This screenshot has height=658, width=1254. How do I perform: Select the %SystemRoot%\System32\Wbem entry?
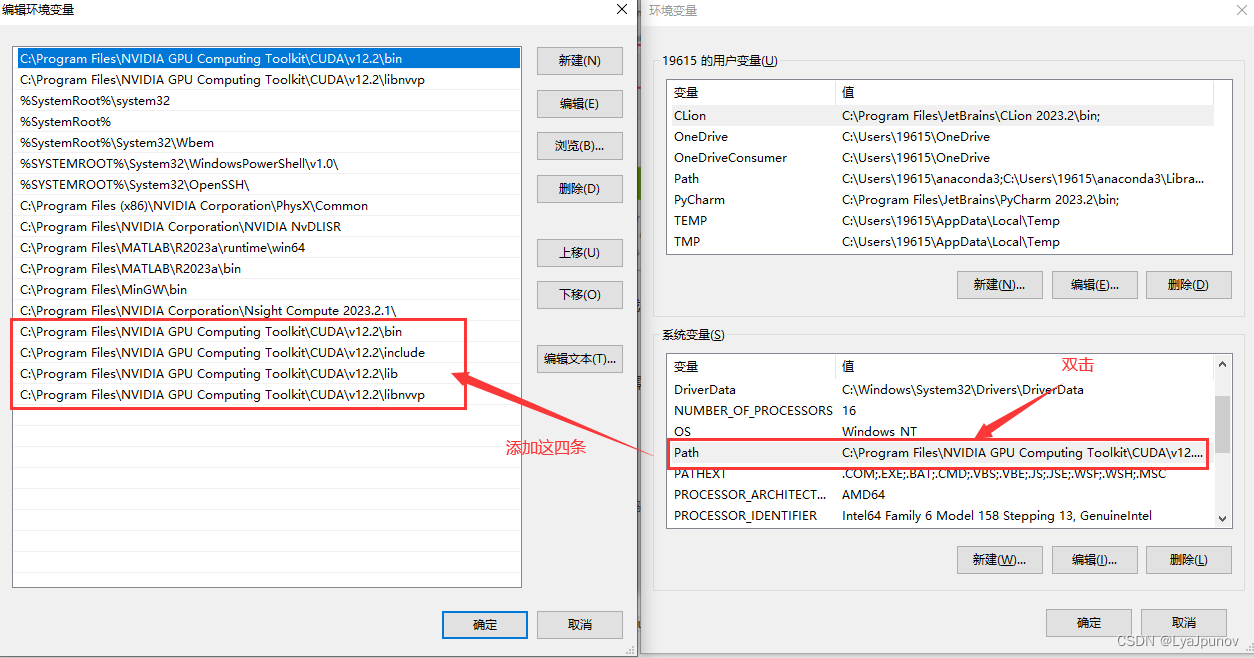pos(268,143)
